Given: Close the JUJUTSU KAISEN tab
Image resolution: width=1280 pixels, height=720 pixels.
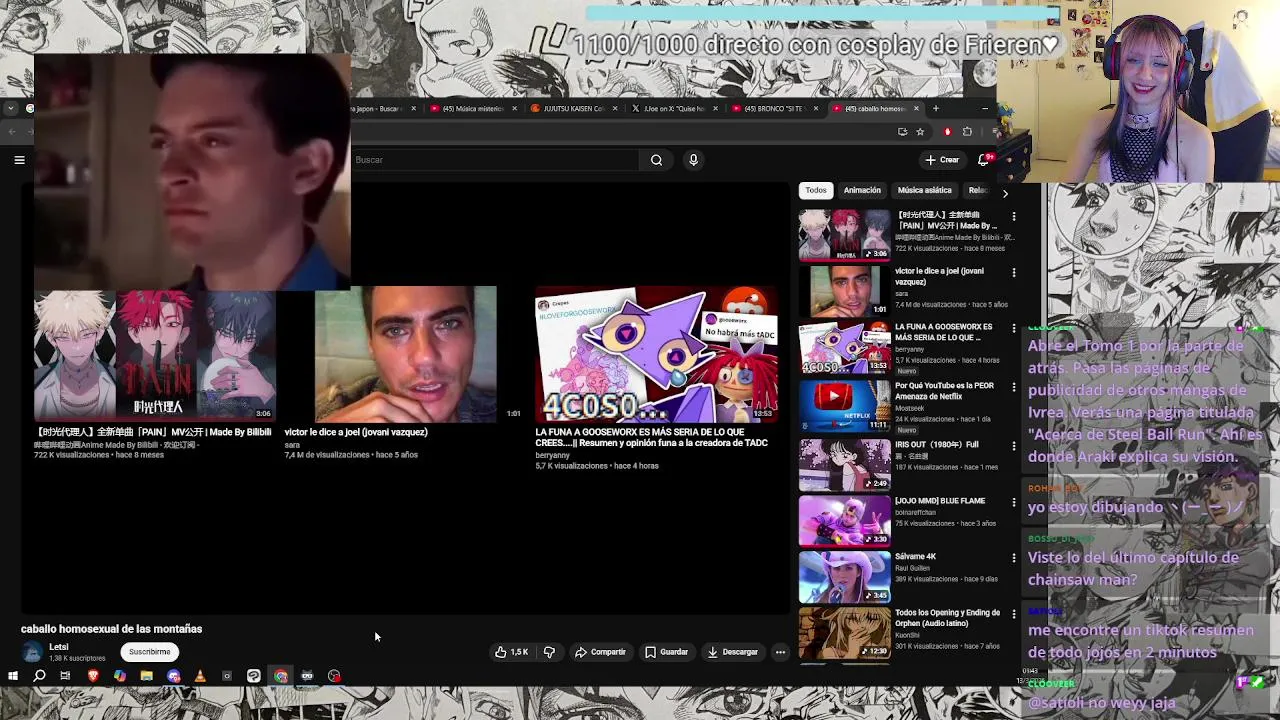Looking at the screenshot, I should point(614,108).
